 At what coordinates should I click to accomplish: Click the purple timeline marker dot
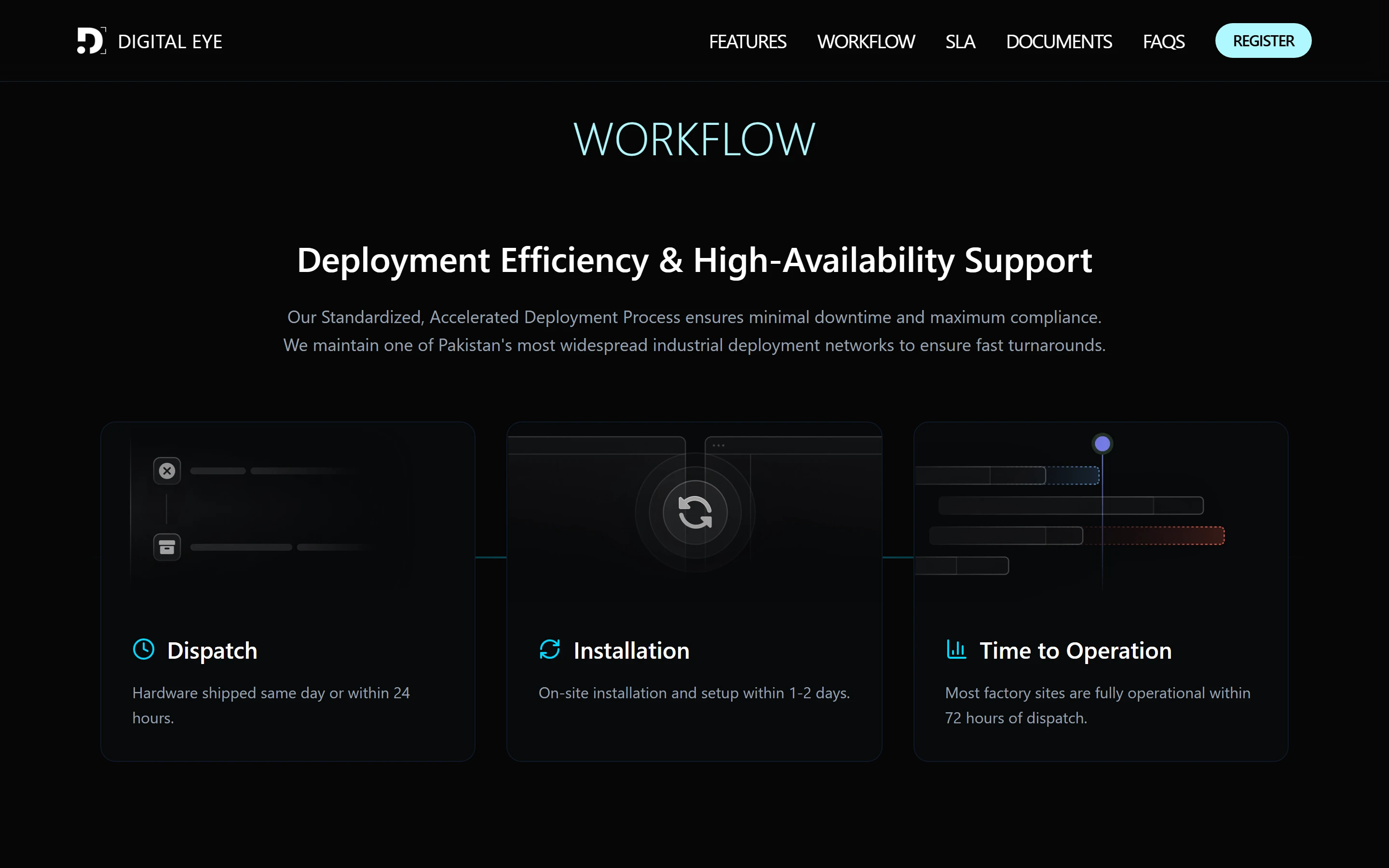pyautogui.click(x=1102, y=444)
